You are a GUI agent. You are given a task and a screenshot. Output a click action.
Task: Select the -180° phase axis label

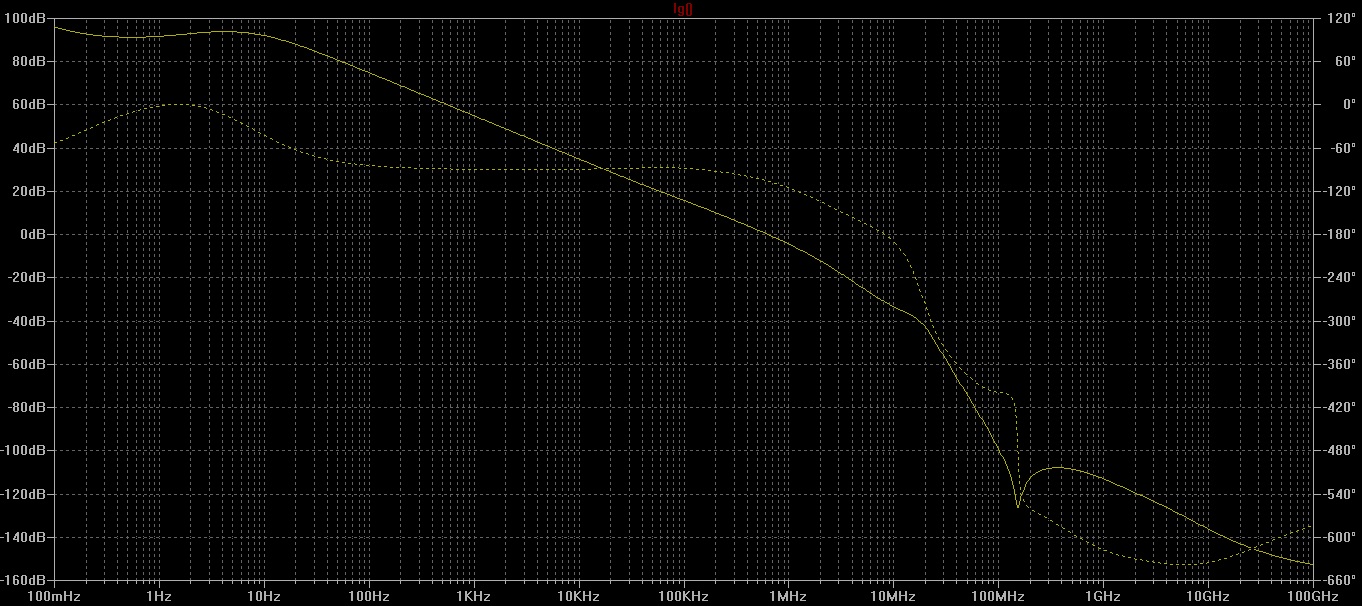[1339, 234]
